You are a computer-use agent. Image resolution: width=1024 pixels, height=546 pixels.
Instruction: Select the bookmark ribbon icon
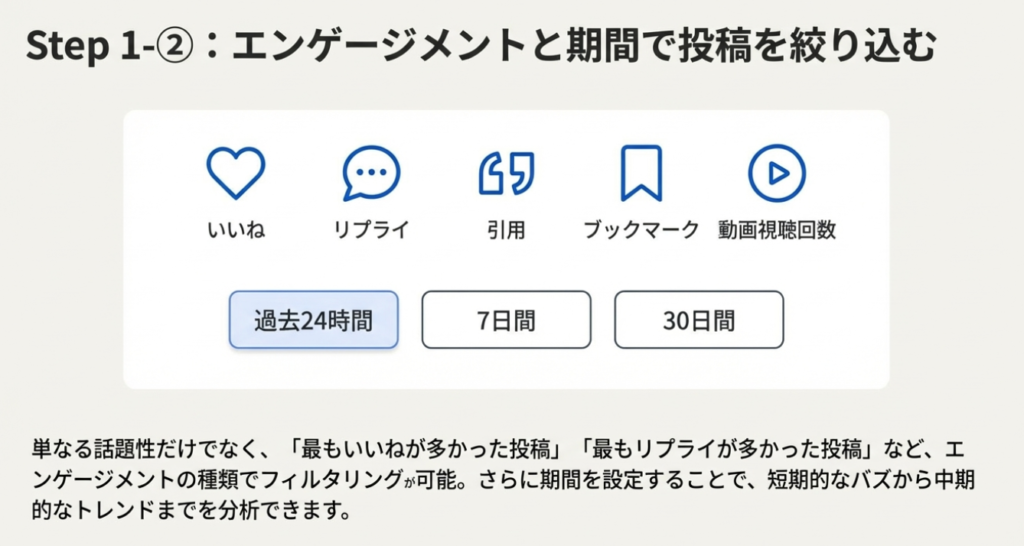641,173
